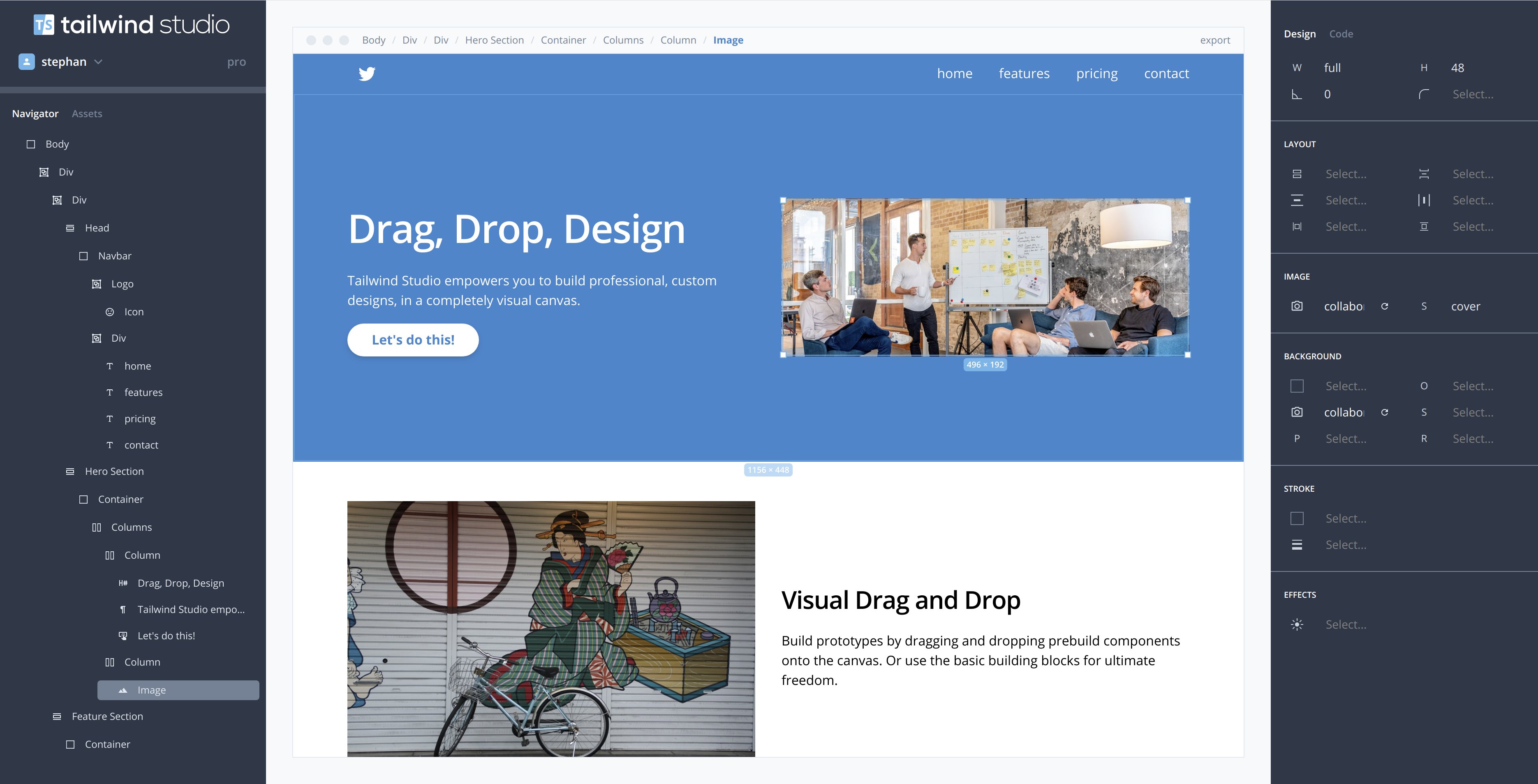1538x784 pixels.
Task: Click the text icon beside home node
Action: (110, 366)
